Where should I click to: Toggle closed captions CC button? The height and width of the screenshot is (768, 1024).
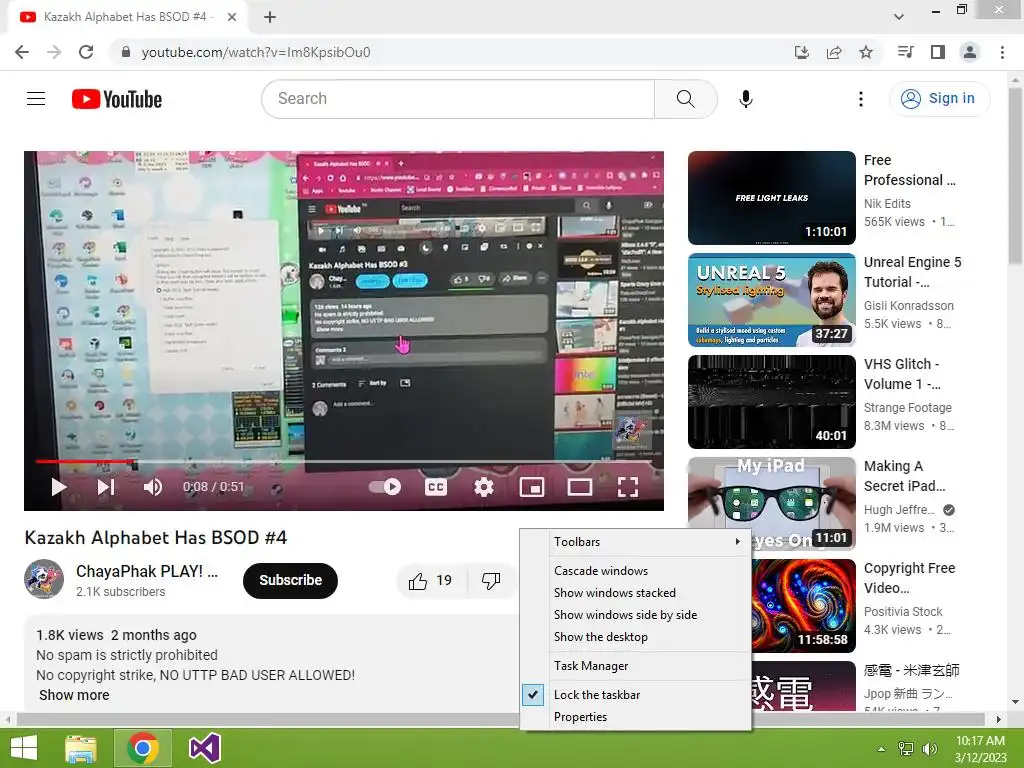[436, 487]
